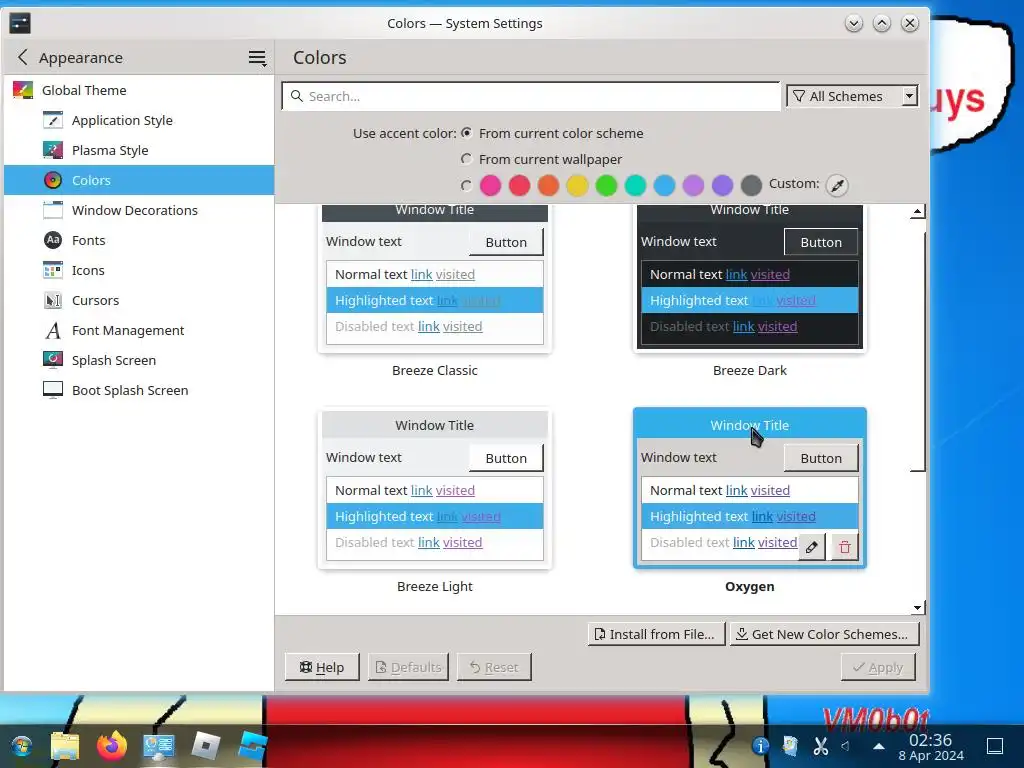Viewport: 1024px width, 768px height.
Task: Pick the pink accent color
Action: 490,185
